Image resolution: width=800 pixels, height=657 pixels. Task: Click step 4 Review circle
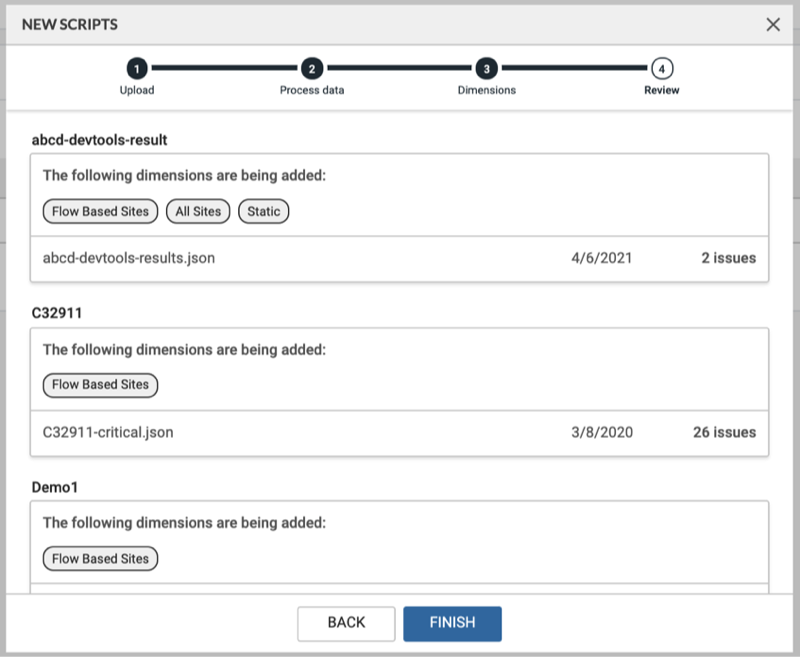[x=661, y=68]
